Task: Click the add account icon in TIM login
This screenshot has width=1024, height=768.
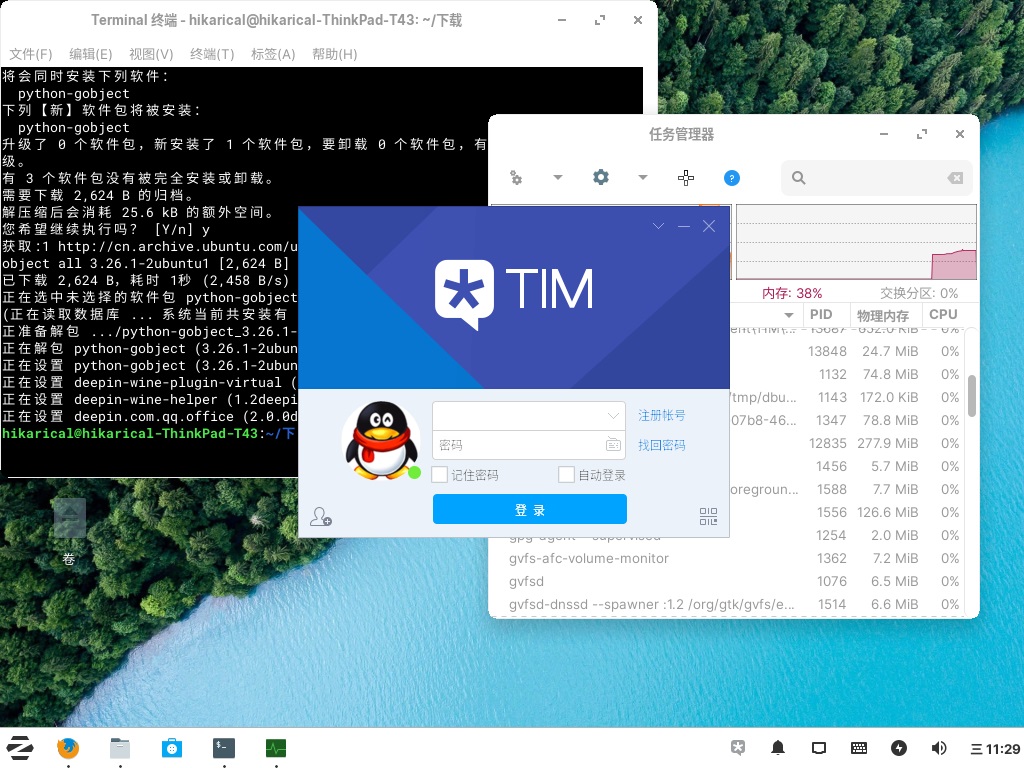Action: click(322, 516)
